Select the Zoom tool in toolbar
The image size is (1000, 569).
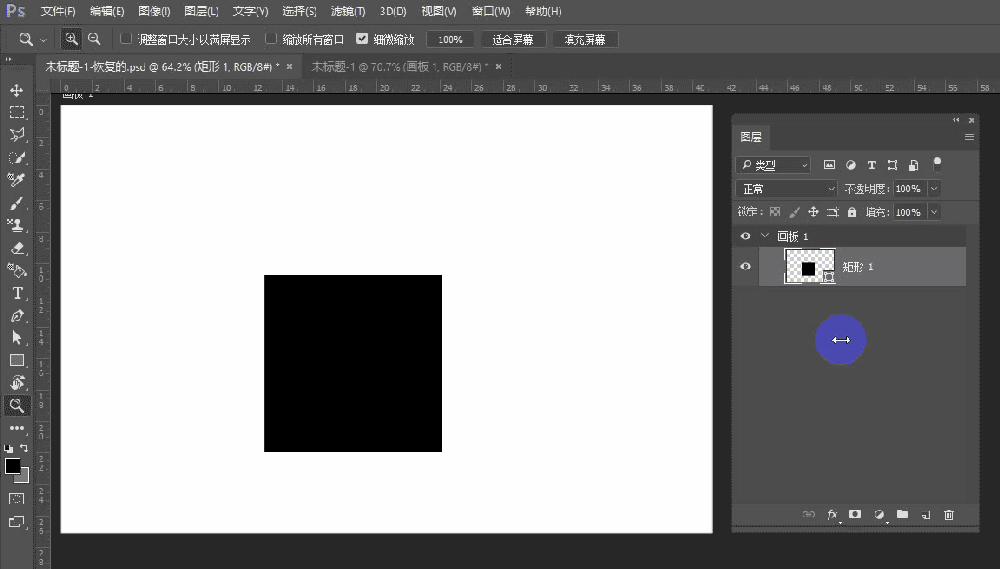[x=17, y=405]
